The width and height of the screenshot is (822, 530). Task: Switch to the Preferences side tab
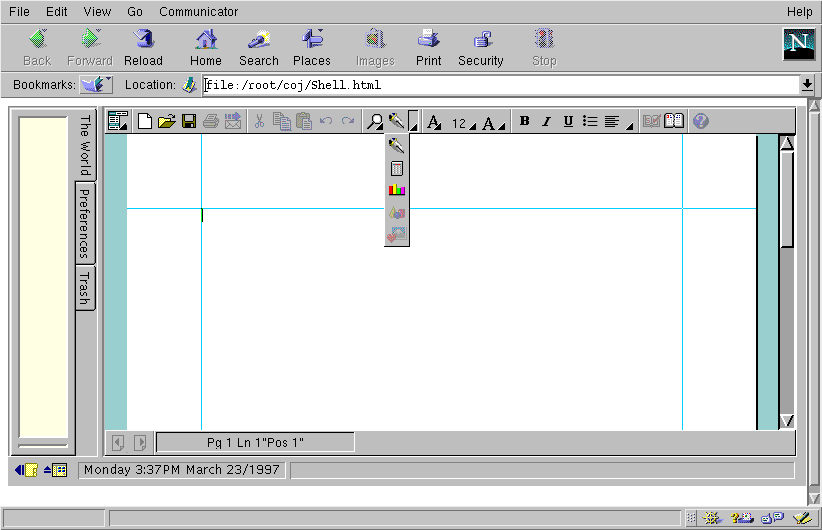[85, 222]
